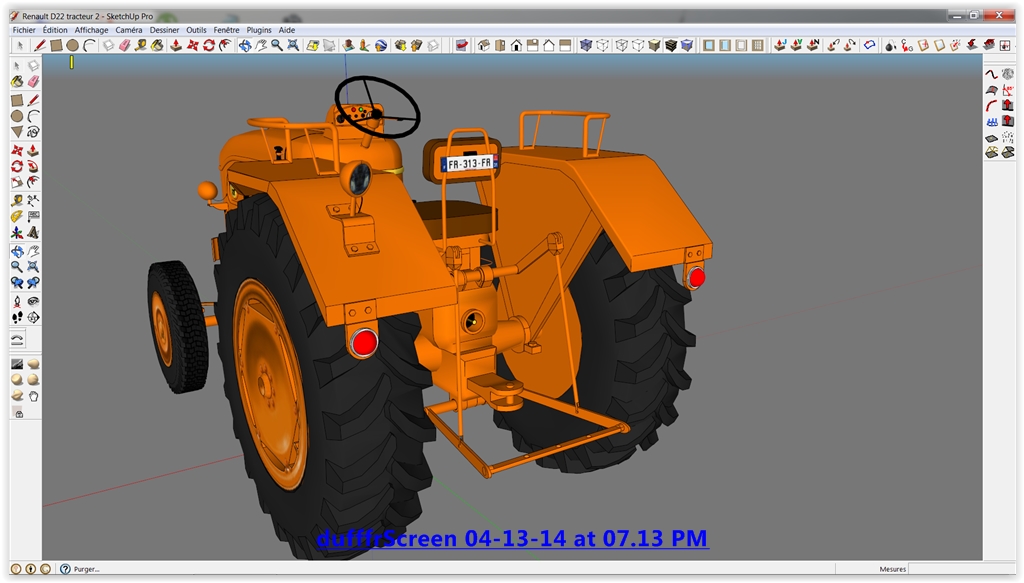The image size is (1024, 583).
Task: Open the Aide menu
Action: pos(287,30)
